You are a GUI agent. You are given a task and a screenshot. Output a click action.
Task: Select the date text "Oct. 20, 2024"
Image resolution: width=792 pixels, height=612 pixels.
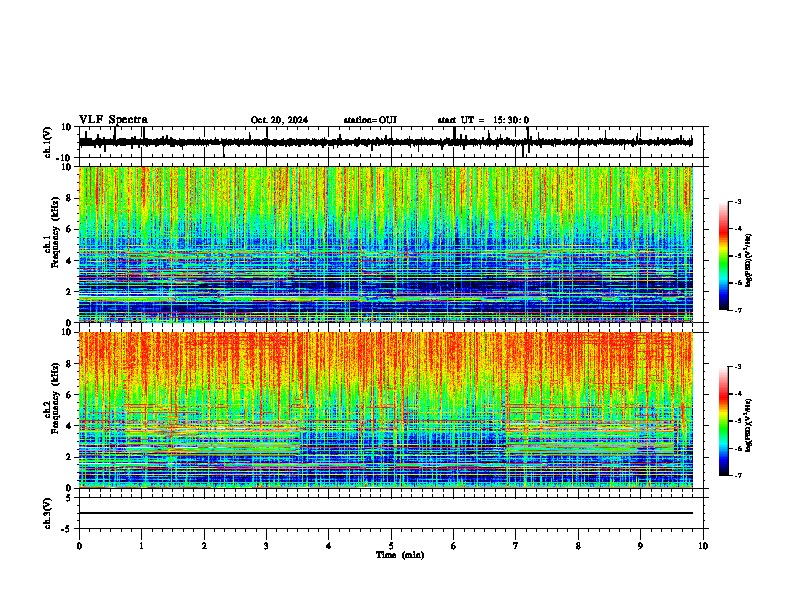coord(279,120)
